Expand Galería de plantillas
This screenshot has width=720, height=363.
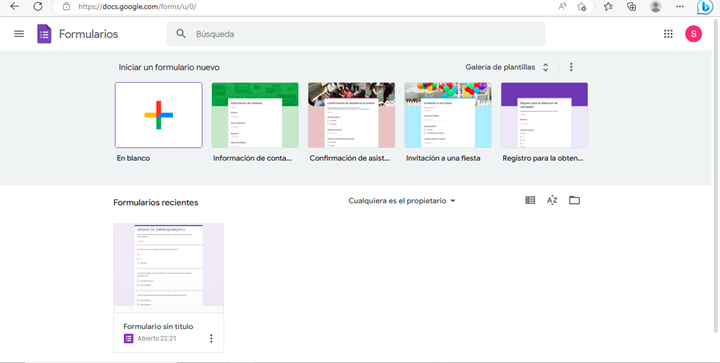coord(507,67)
